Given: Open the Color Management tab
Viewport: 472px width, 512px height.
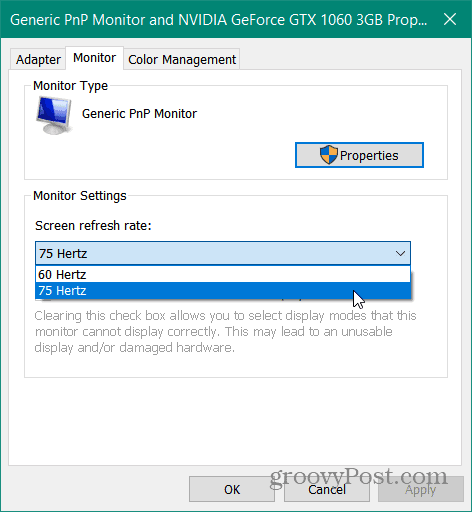Looking at the screenshot, I should tap(182, 60).
